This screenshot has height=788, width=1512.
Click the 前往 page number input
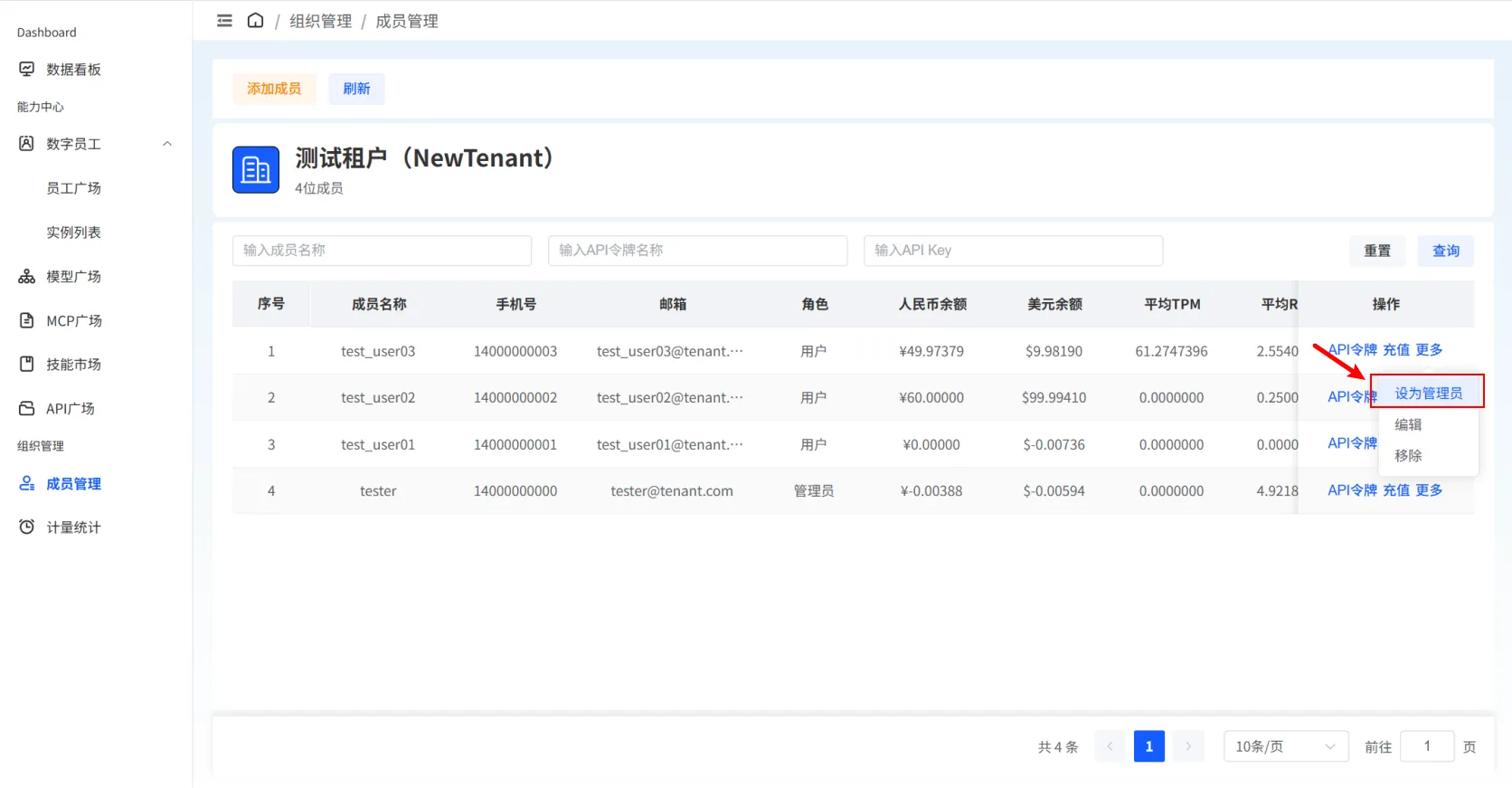tap(1427, 746)
